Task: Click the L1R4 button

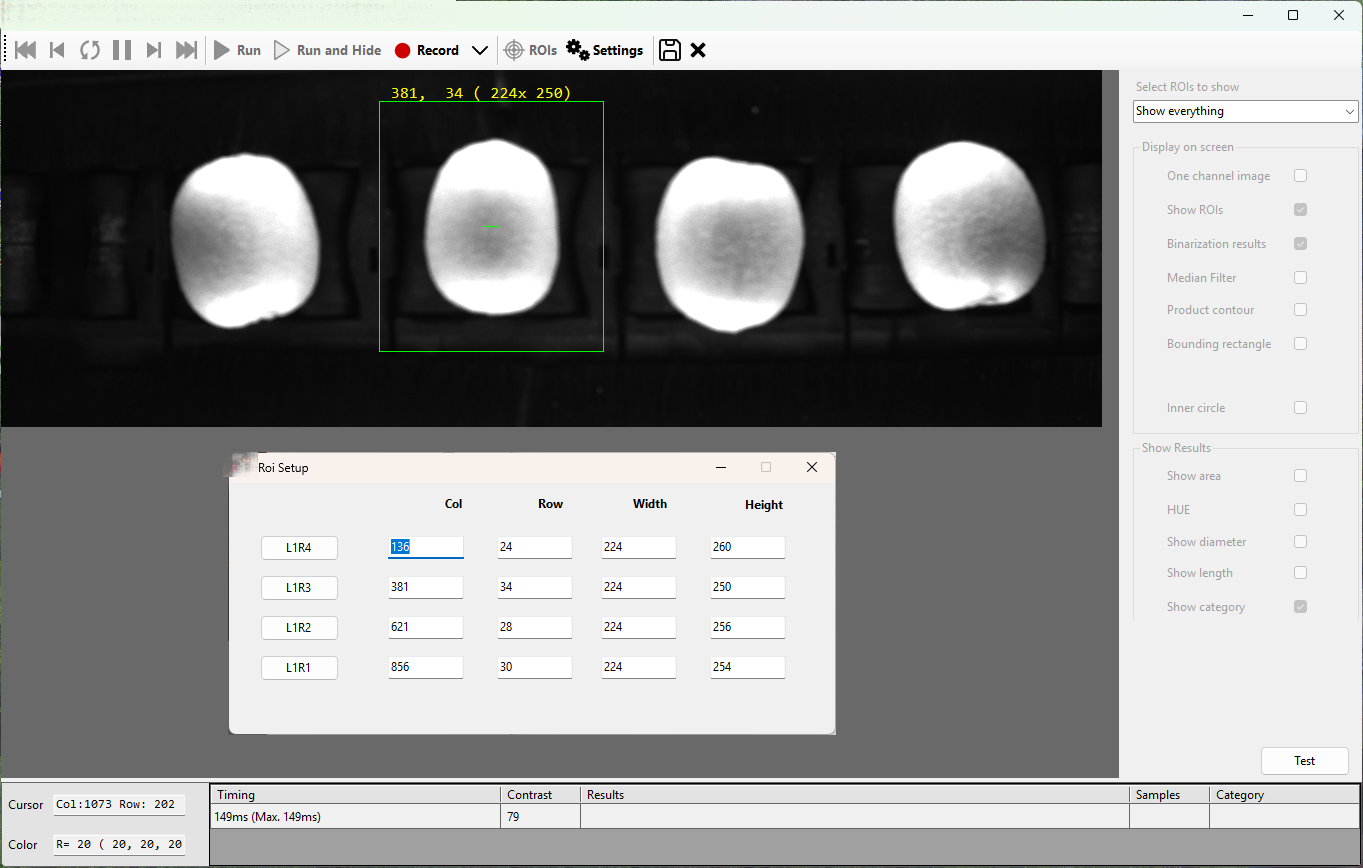Action: (x=299, y=548)
